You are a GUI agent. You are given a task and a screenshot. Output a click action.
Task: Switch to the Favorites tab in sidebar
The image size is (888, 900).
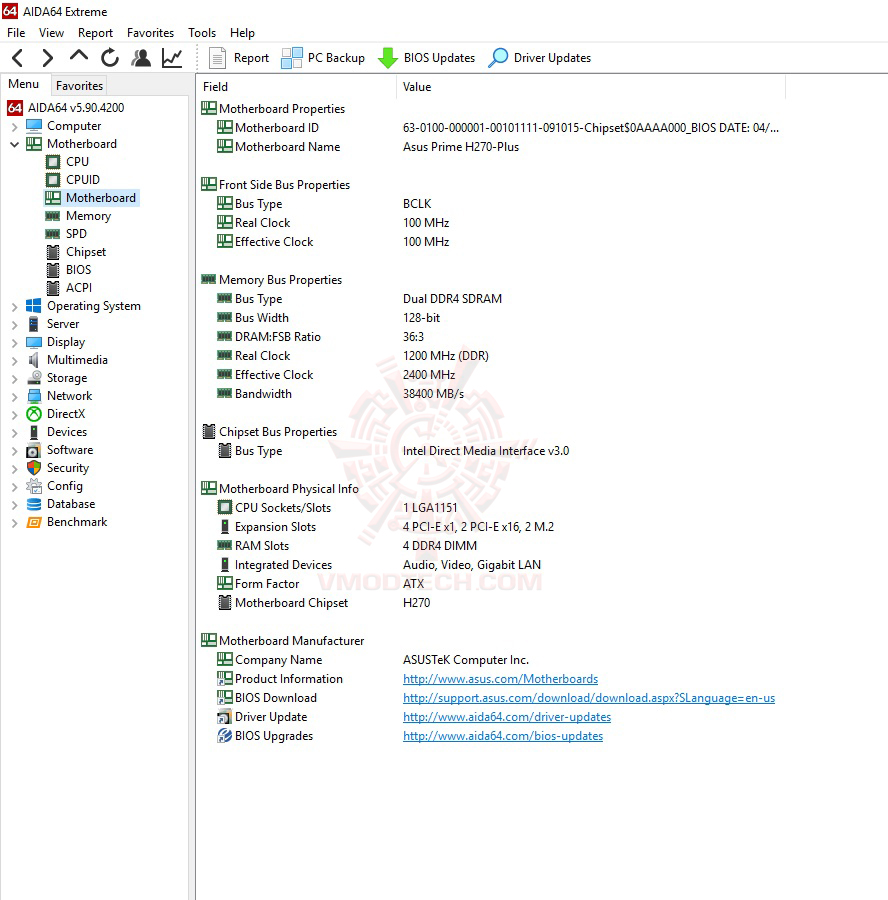(x=79, y=86)
